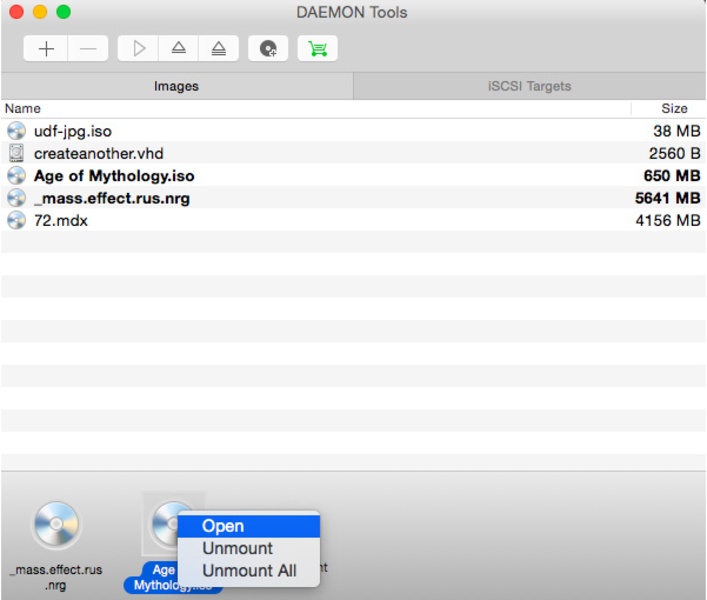Switch to the Images tab

point(176,86)
